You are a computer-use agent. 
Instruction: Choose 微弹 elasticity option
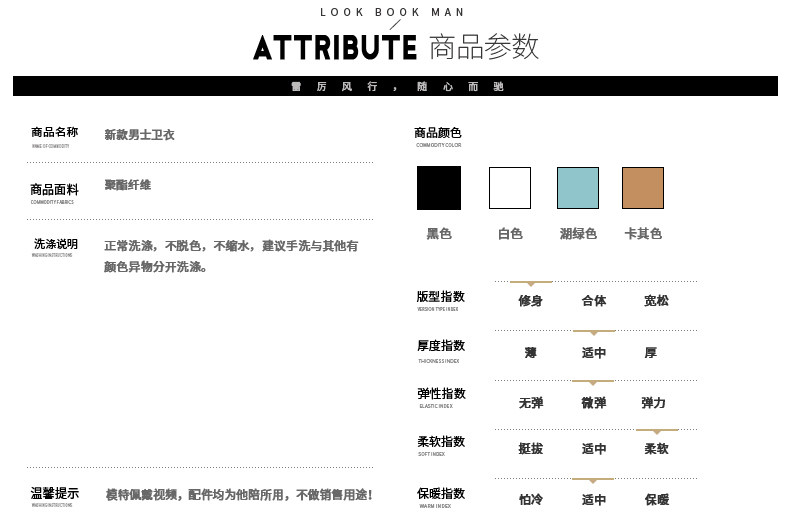point(594,403)
